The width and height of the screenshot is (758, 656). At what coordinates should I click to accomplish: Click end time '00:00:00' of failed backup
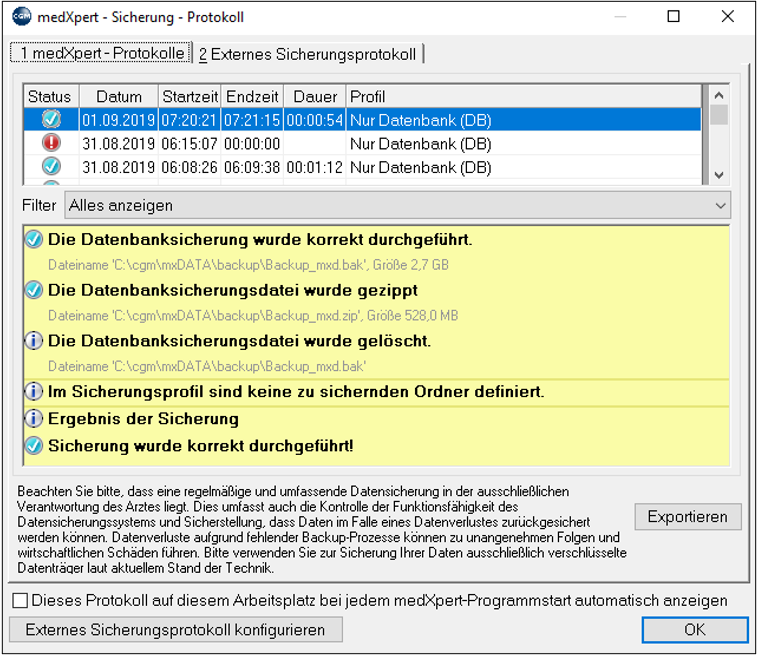pyautogui.click(x=252, y=144)
